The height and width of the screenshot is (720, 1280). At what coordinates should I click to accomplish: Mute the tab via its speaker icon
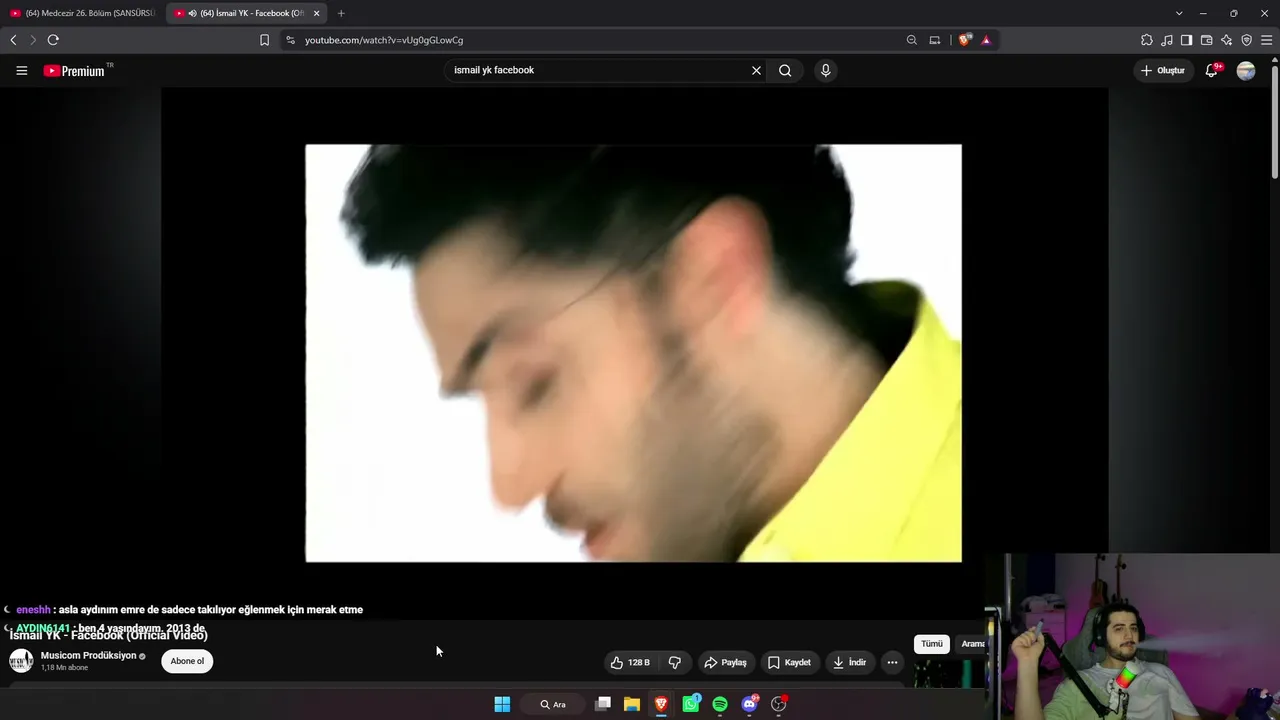(x=192, y=13)
